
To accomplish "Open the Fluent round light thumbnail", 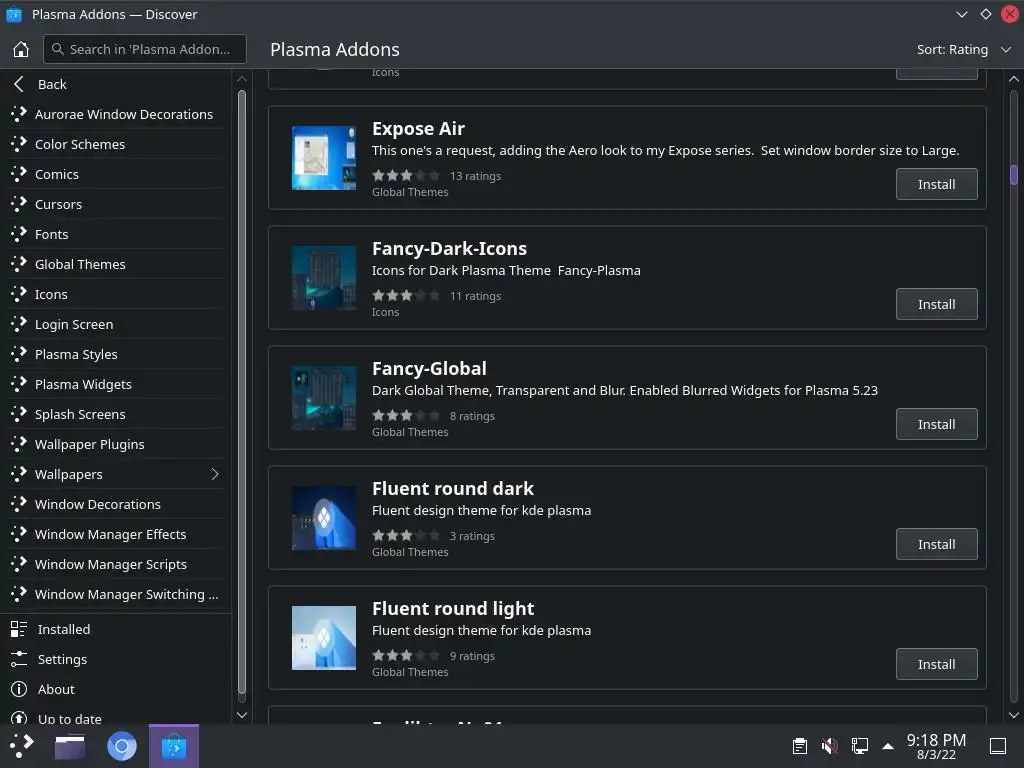I will tap(324, 638).
